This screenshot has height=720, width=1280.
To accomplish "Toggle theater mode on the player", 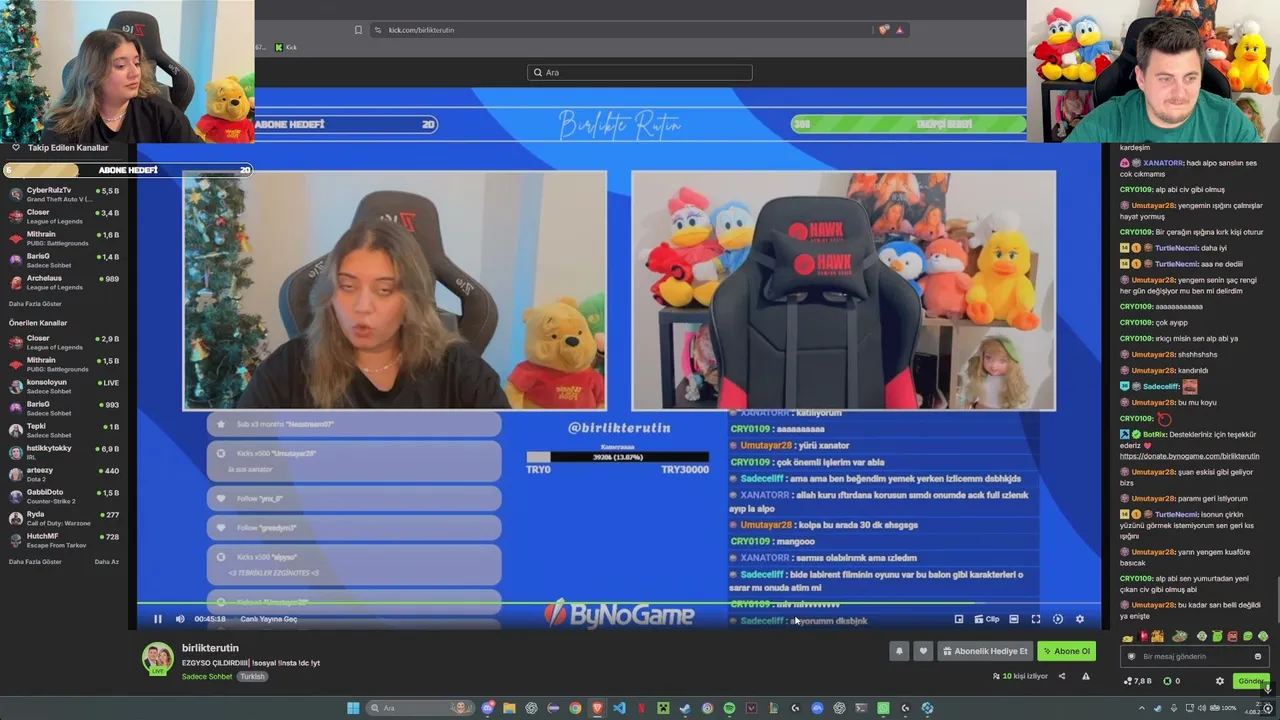I will click(x=1014, y=619).
